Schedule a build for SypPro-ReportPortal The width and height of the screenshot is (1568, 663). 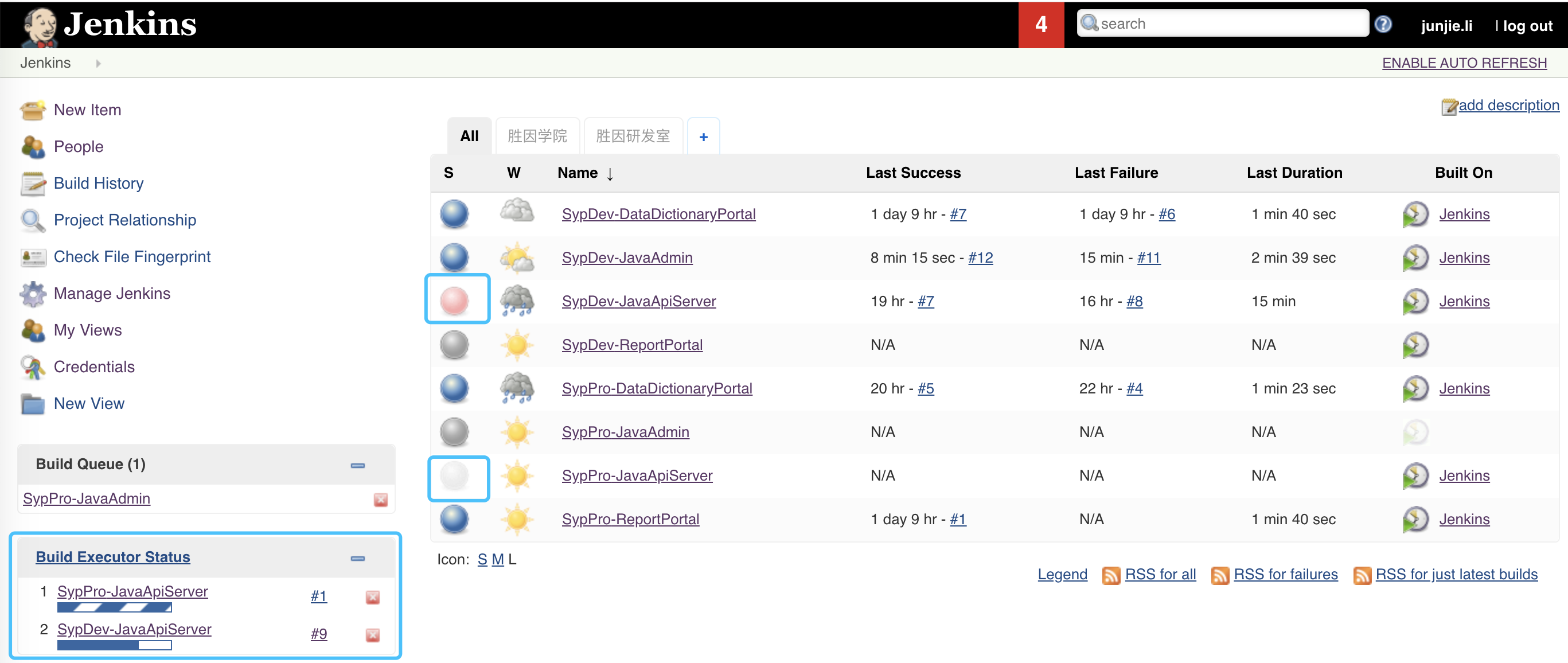[x=1415, y=519]
